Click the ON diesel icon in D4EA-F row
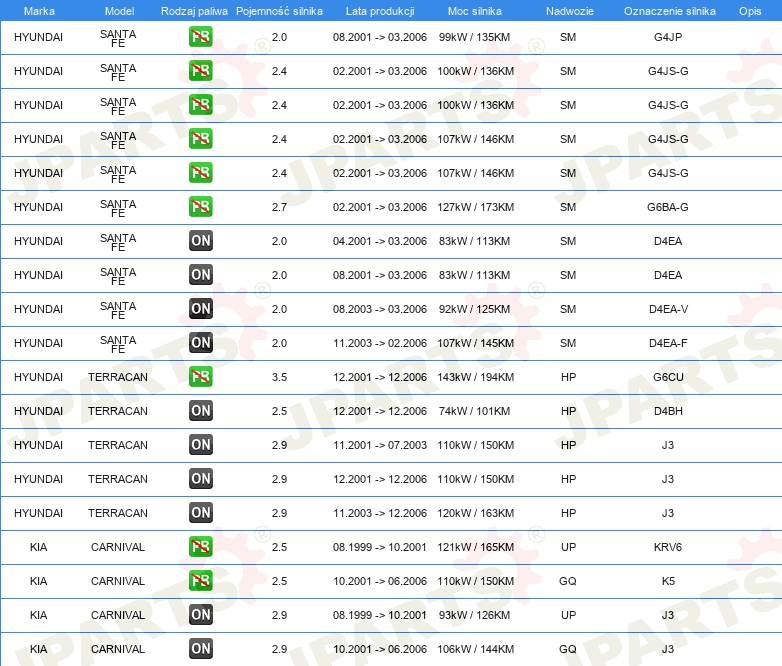This screenshot has width=782, height=666. click(200, 343)
